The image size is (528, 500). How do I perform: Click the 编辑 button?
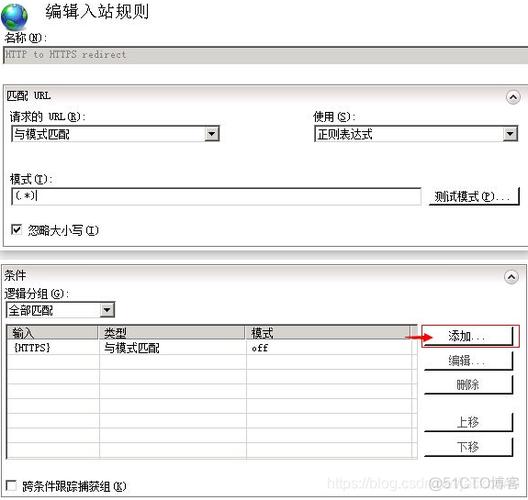click(468, 361)
